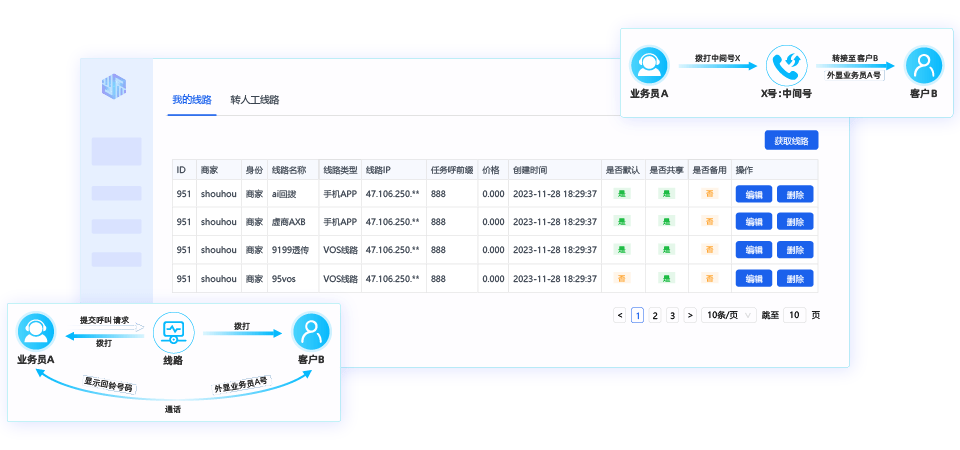Click the 提交呼叫请求 label in bottom diagram
960x450 pixels.
104,320
